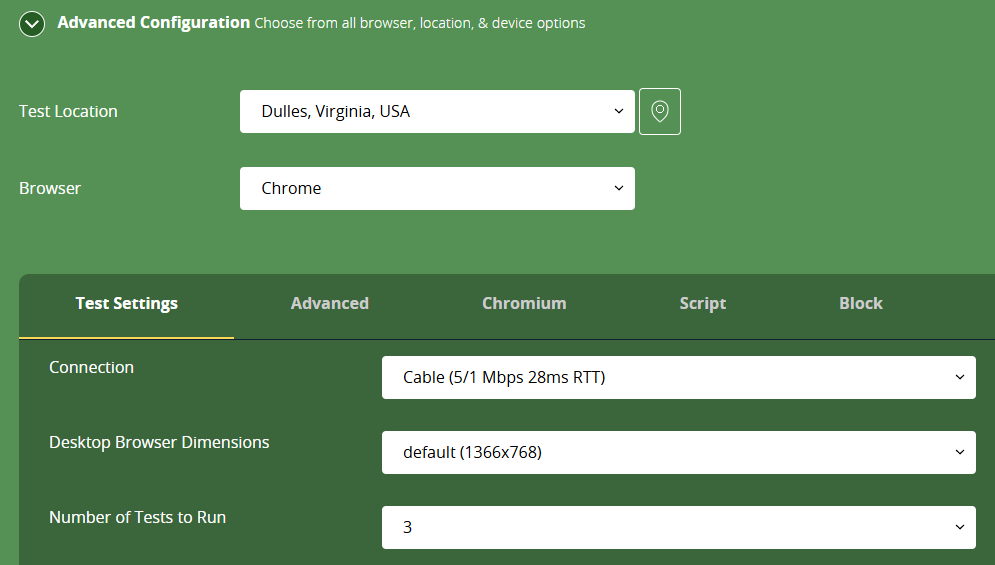Screen dimensions: 995x565
Task: Collapse the Advanced Configuration section chevron
Action: (32, 24)
